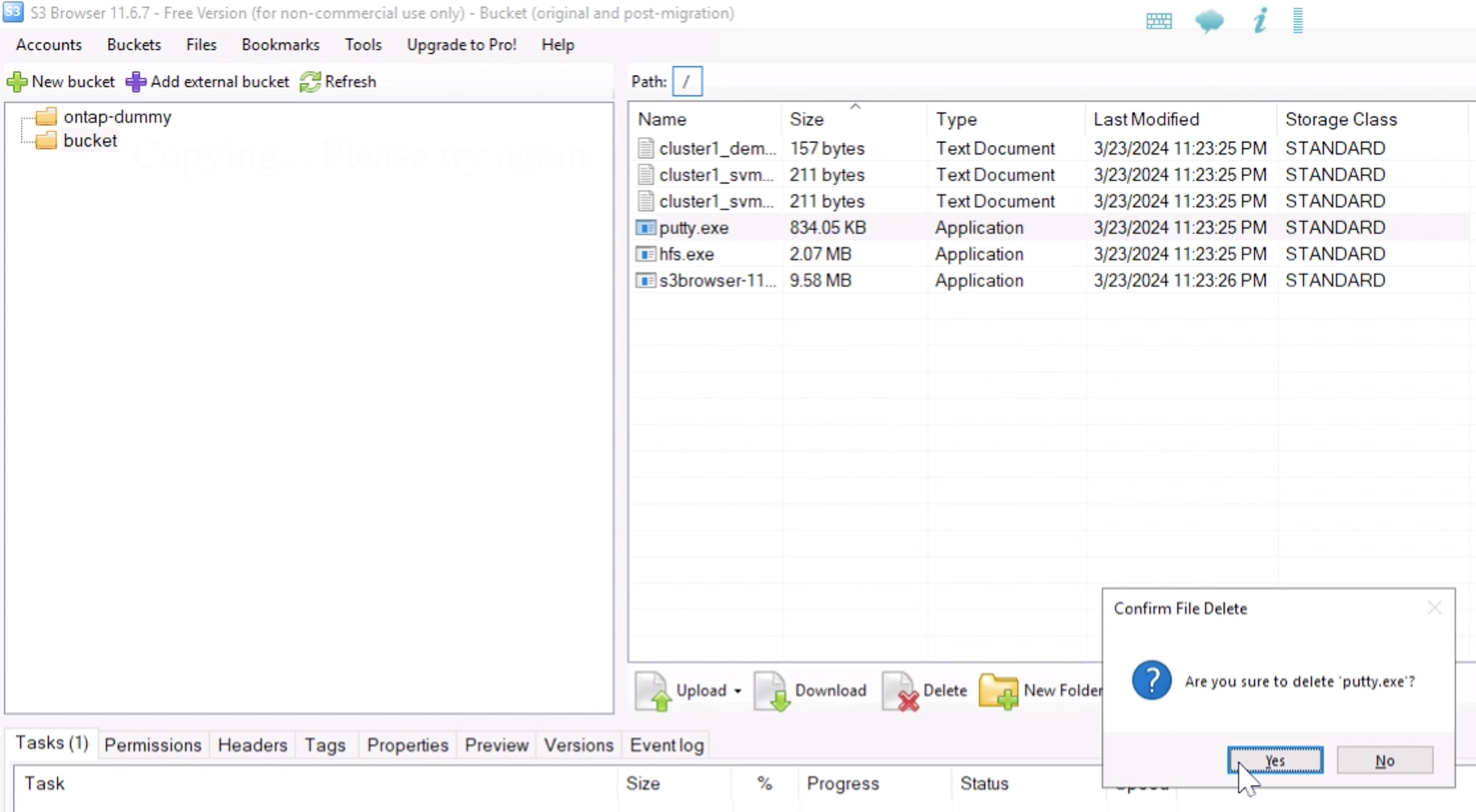Select the Permissions tab at bottom
1476x812 pixels.
[153, 745]
